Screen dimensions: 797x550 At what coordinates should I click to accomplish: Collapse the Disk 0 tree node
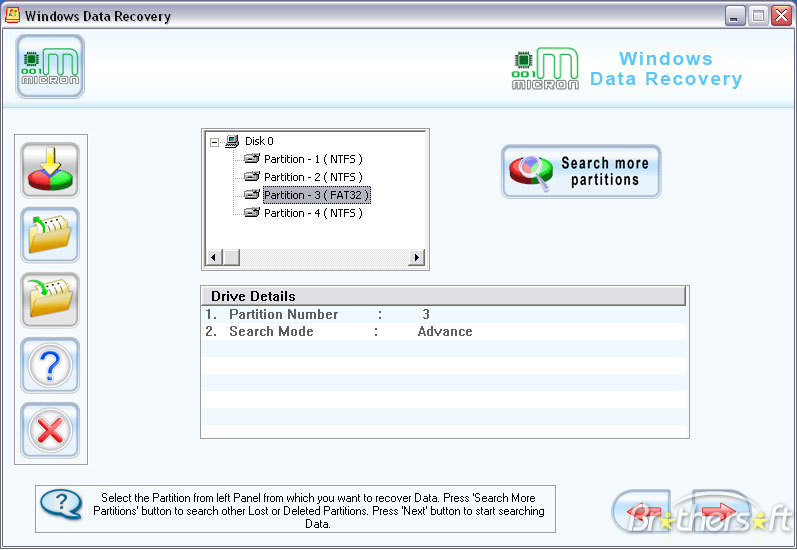pos(214,142)
